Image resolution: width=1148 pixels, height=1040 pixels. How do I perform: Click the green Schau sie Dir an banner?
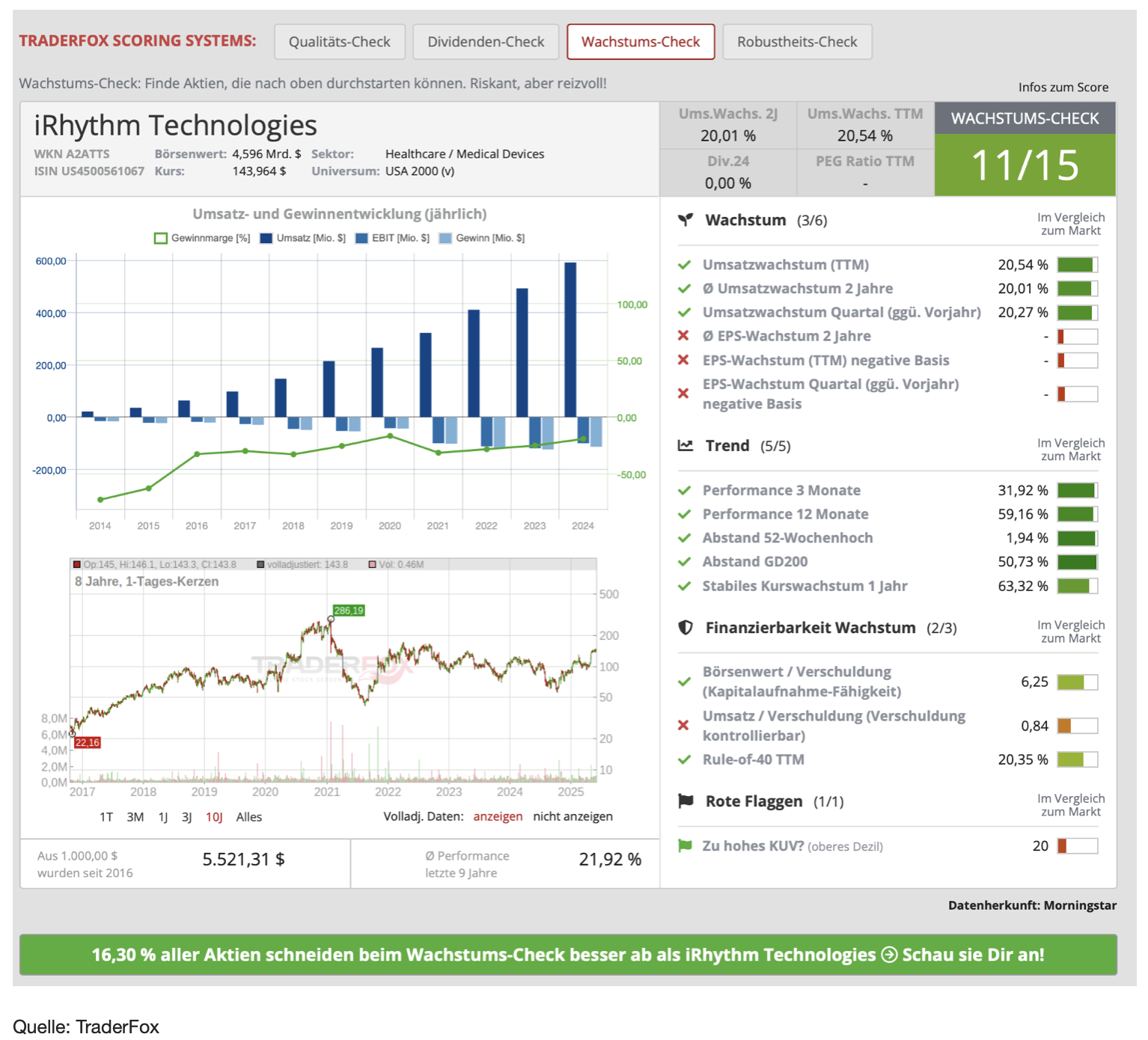pos(568,955)
